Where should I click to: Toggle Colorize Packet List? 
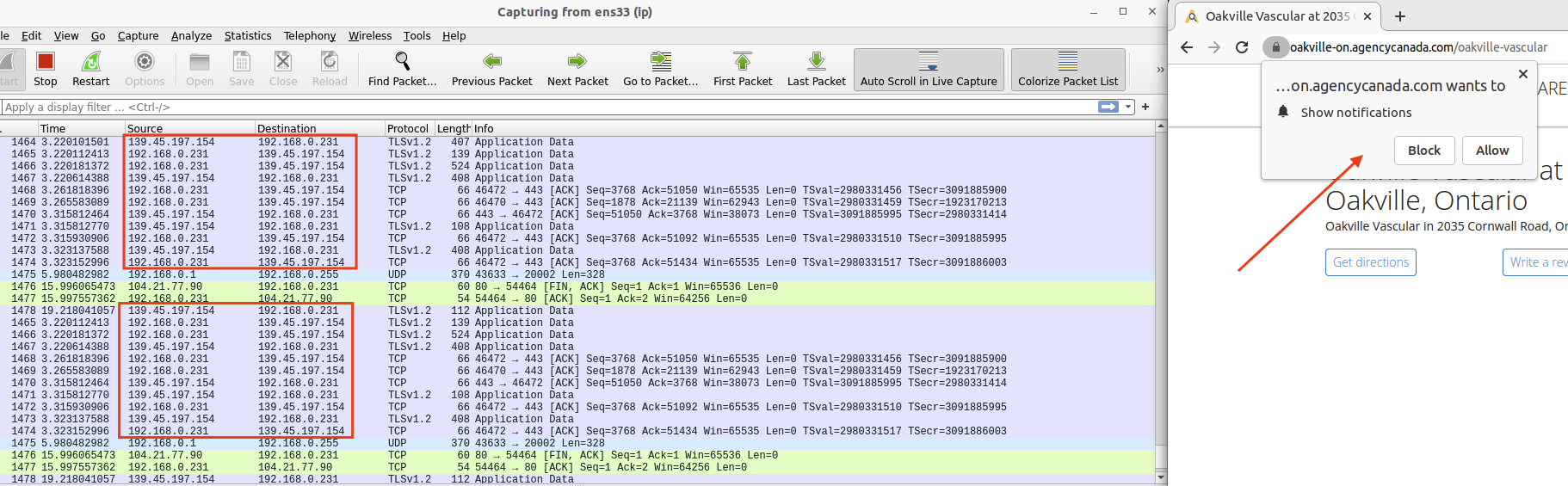(1068, 69)
